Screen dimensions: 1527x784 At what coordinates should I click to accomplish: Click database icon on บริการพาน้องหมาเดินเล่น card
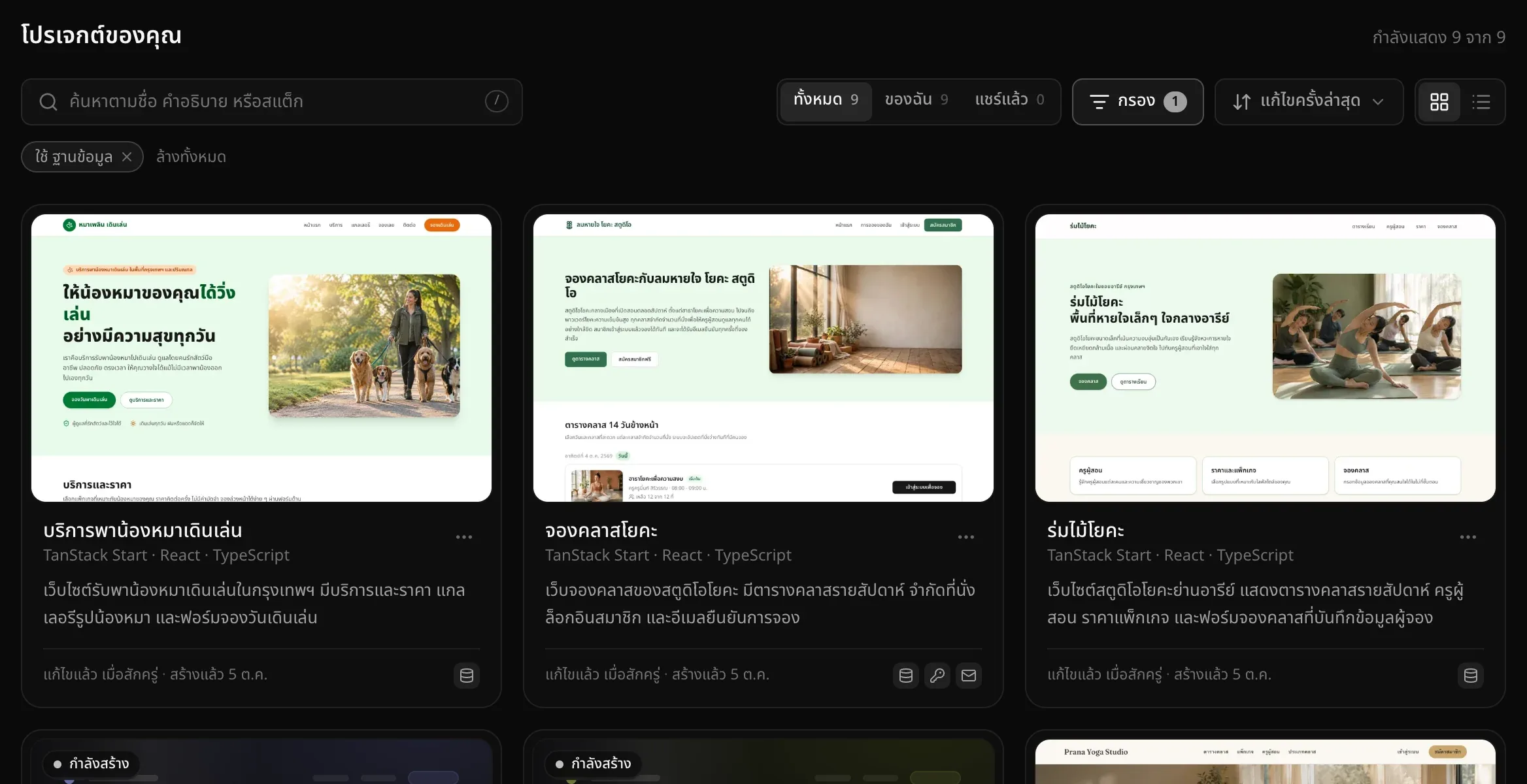pyautogui.click(x=467, y=676)
